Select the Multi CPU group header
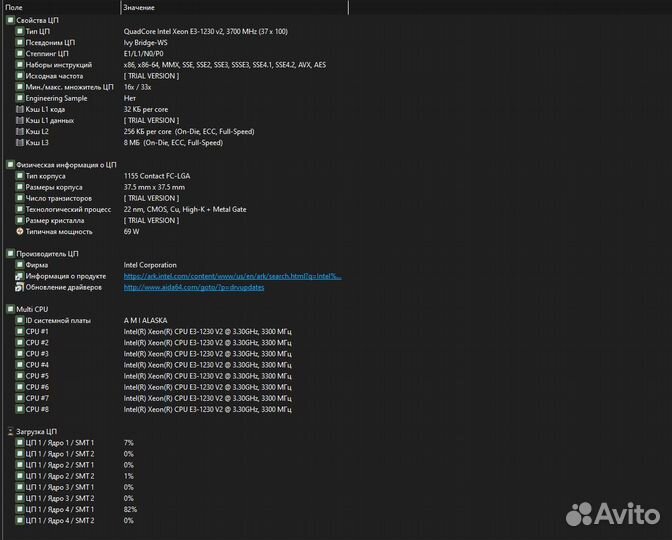Viewport: 672px width, 540px height. [x=31, y=309]
